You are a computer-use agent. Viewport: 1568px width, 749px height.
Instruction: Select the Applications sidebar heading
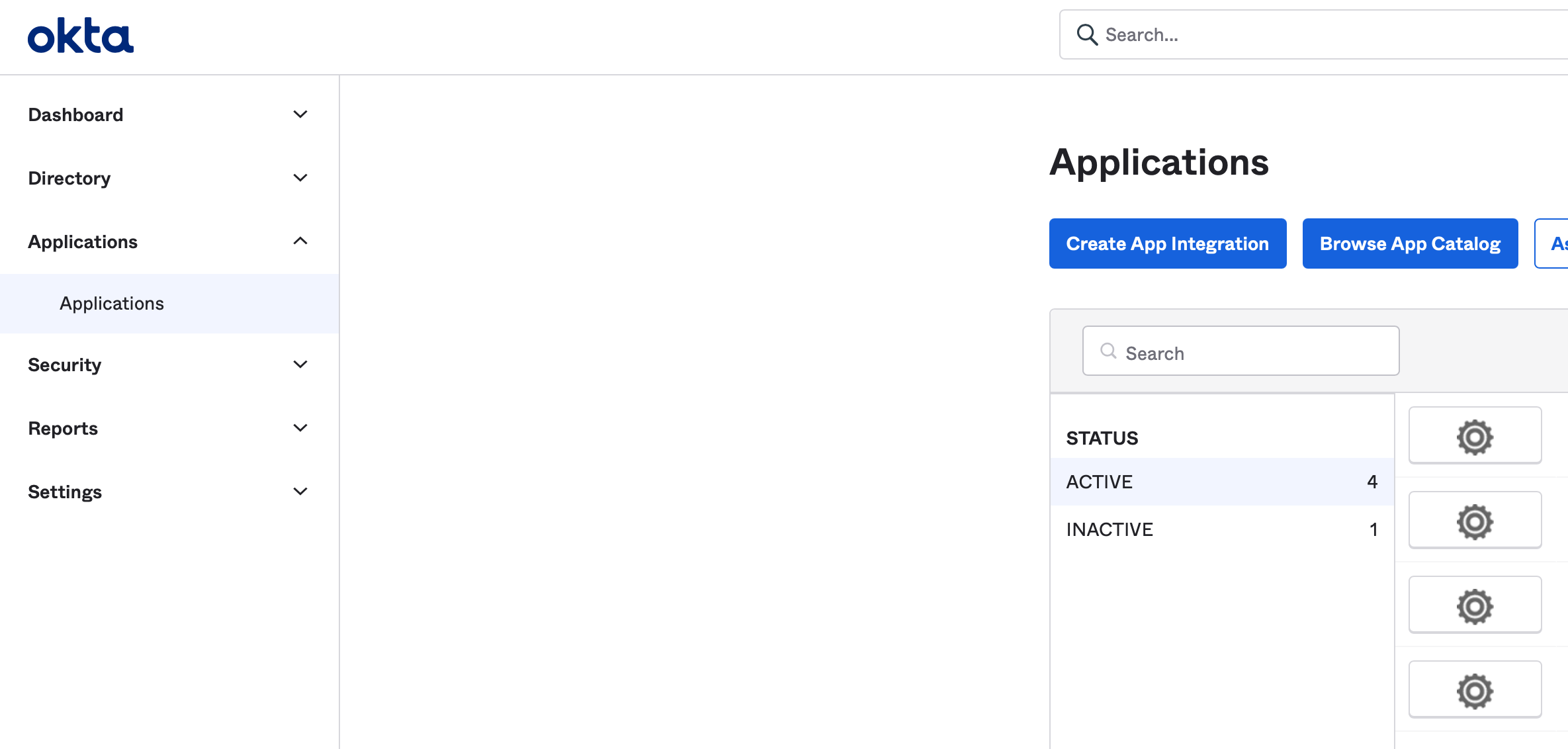click(83, 242)
